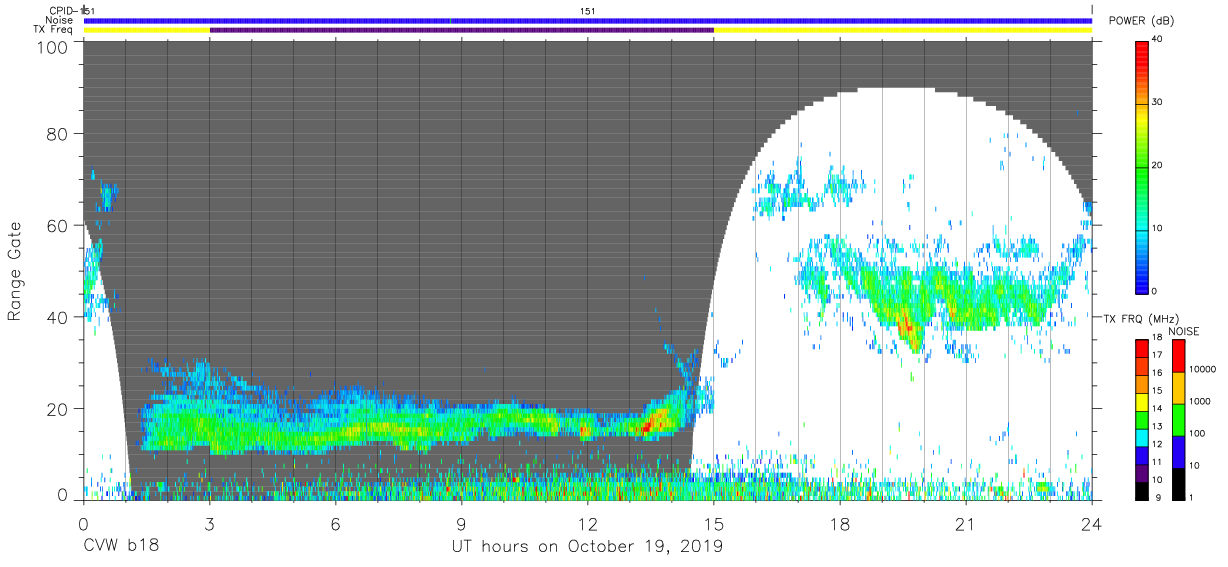
Task: Click the 40 tick on the power scale
Action: click(1159, 40)
